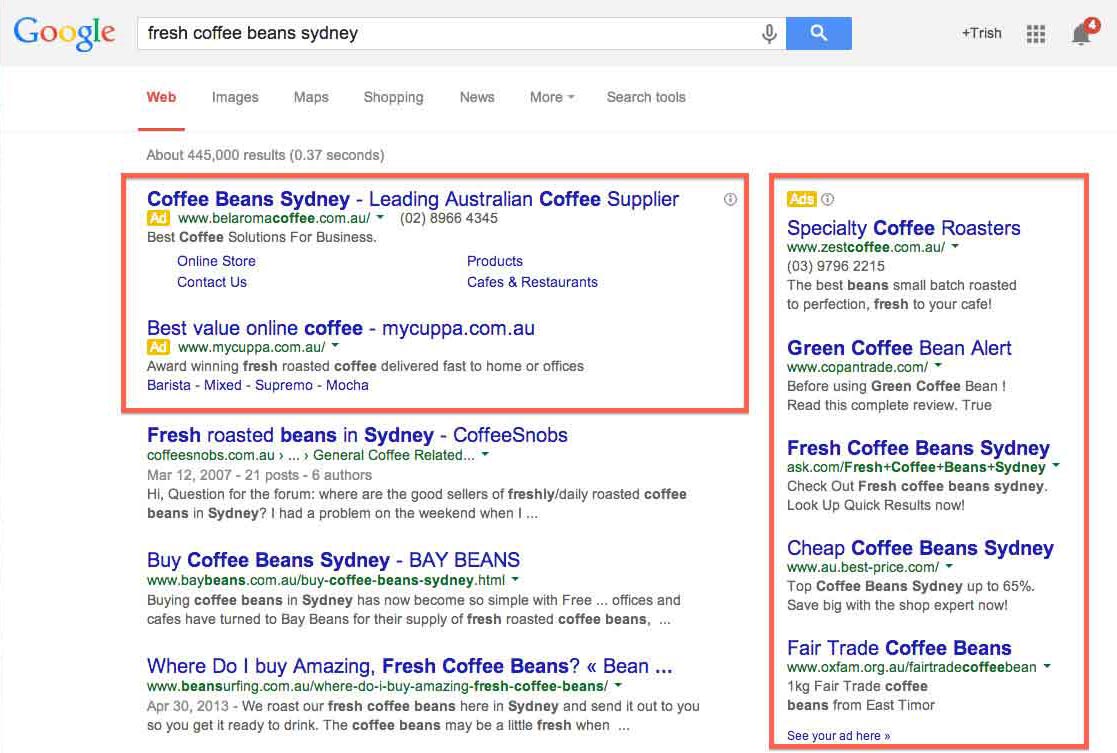Expand arrow beside coffeesnobs.com.au breadcrumb
Viewport: 1117px width, 753px height.
tap(485, 454)
